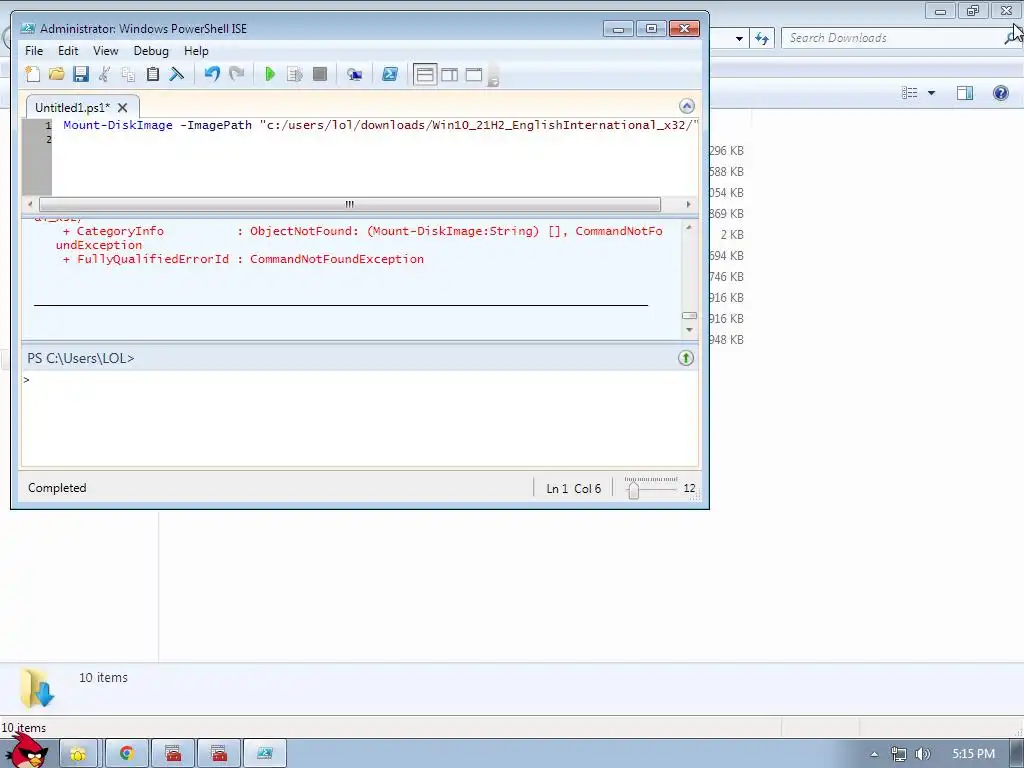
Task: Redo using the gray redo arrow
Action: (x=236, y=74)
